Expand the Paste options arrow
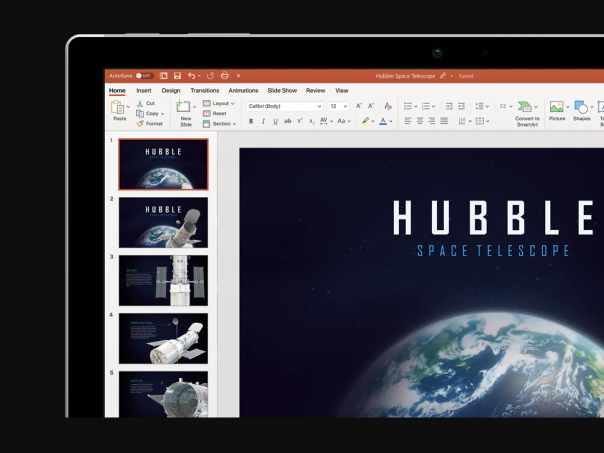604x453 pixels. click(x=128, y=107)
